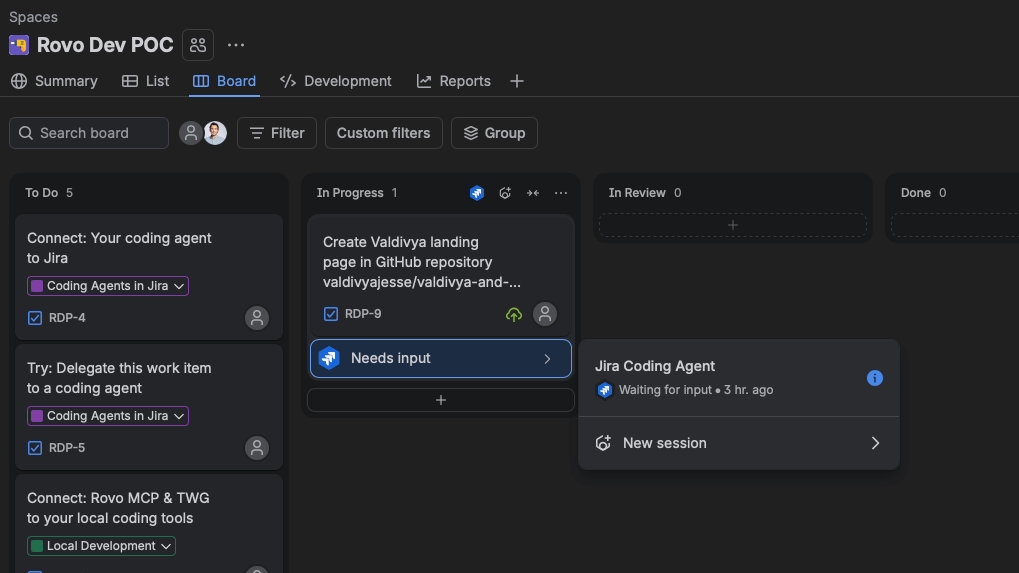1019x573 pixels.
Task: Click the green Local Development swatch
Action: click(x=37, y=546)
